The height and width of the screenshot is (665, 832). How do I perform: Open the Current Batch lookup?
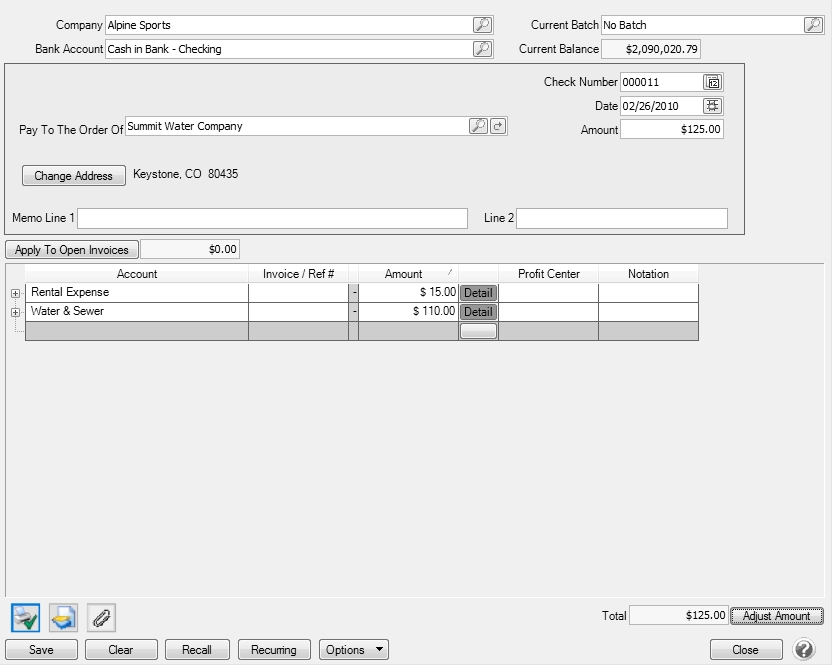(813, 25)
